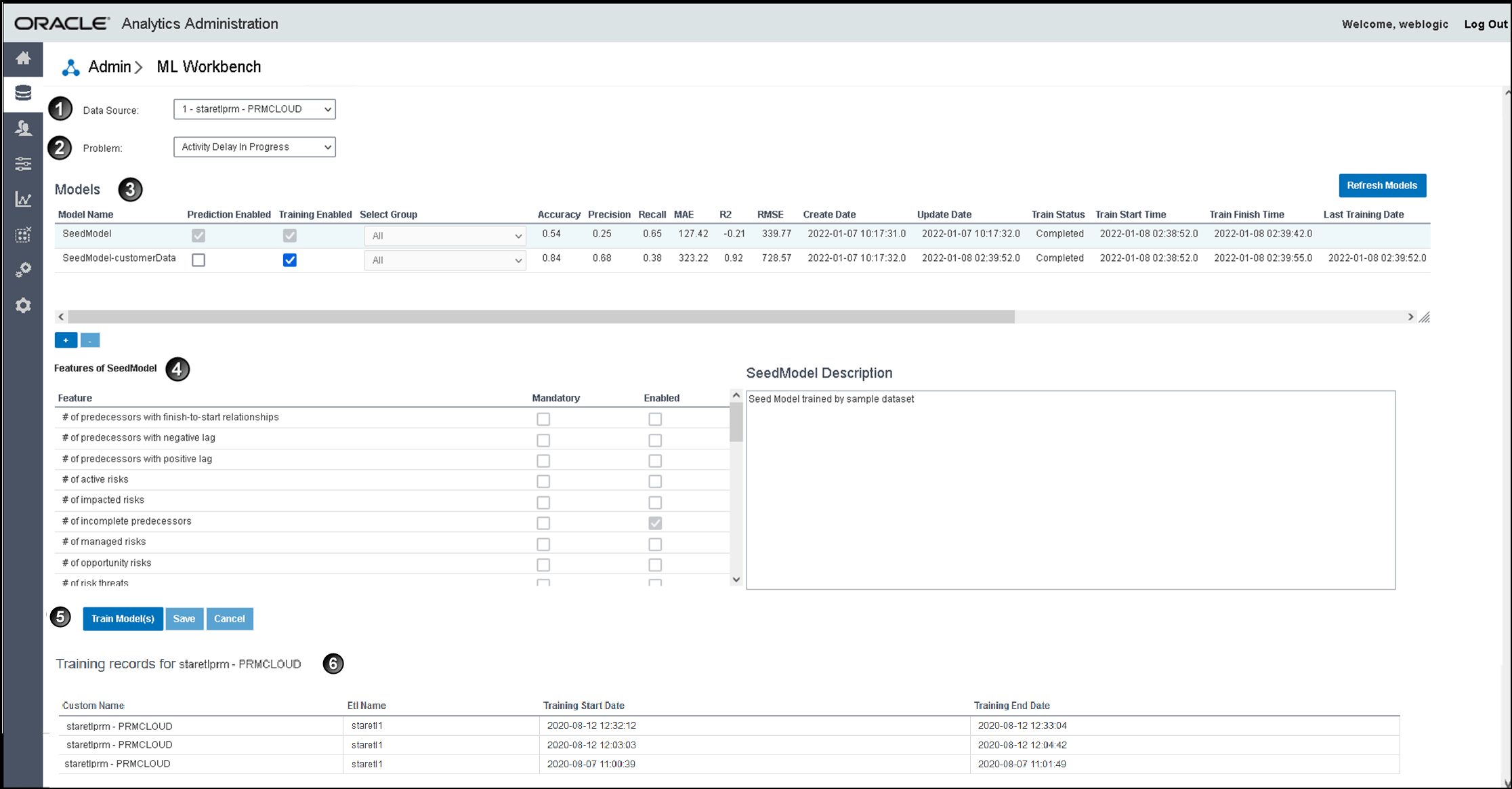Click the Oracle logo in header

62,24
